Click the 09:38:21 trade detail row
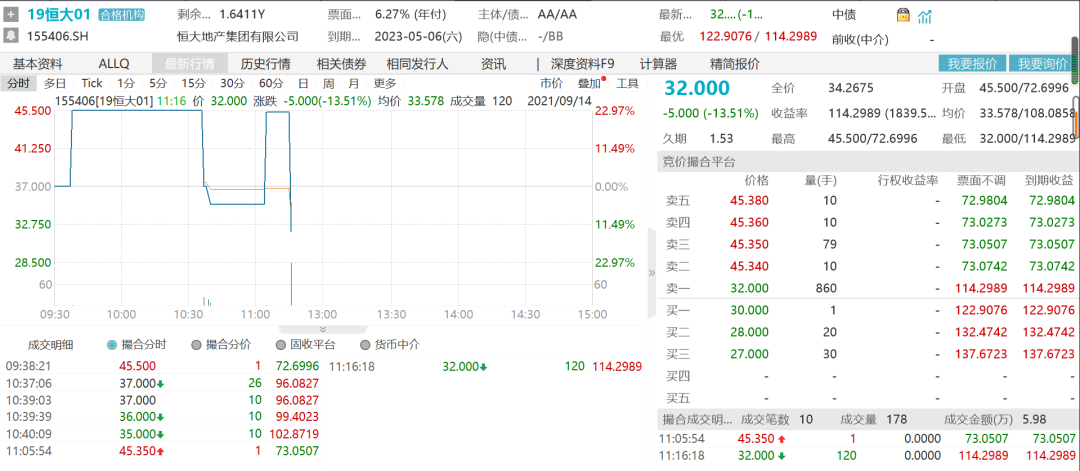 click(x=163, y=366)
